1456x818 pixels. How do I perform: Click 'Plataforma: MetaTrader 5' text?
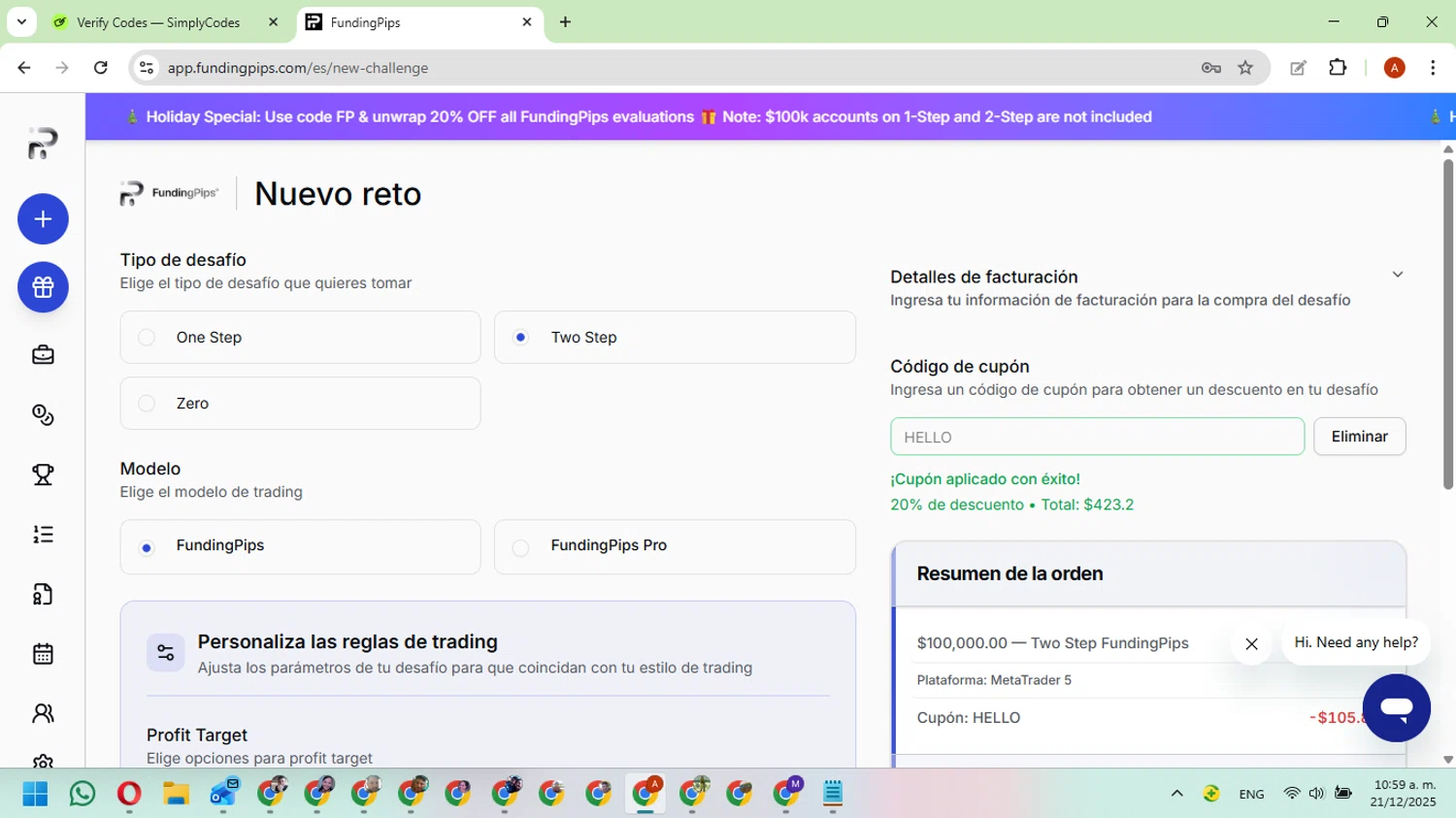pos(994,680)
